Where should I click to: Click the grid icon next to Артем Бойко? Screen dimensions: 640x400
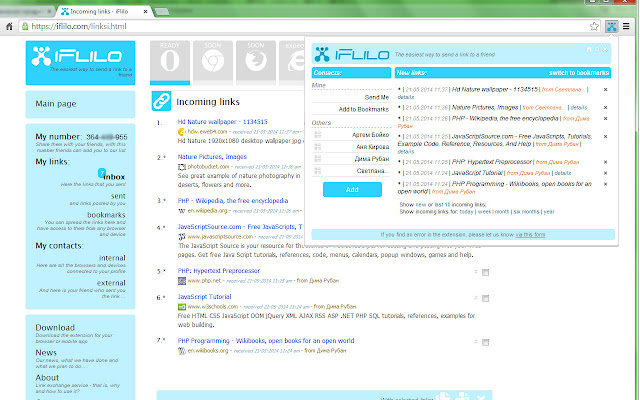pos(318,135)
